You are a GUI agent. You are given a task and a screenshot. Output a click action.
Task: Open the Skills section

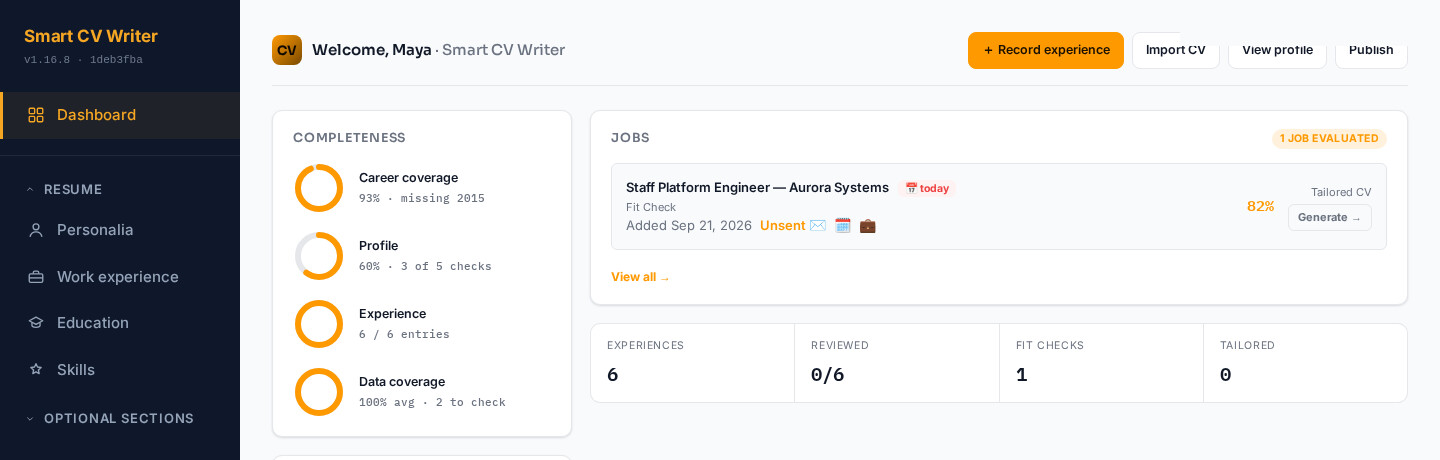point(120,370)
